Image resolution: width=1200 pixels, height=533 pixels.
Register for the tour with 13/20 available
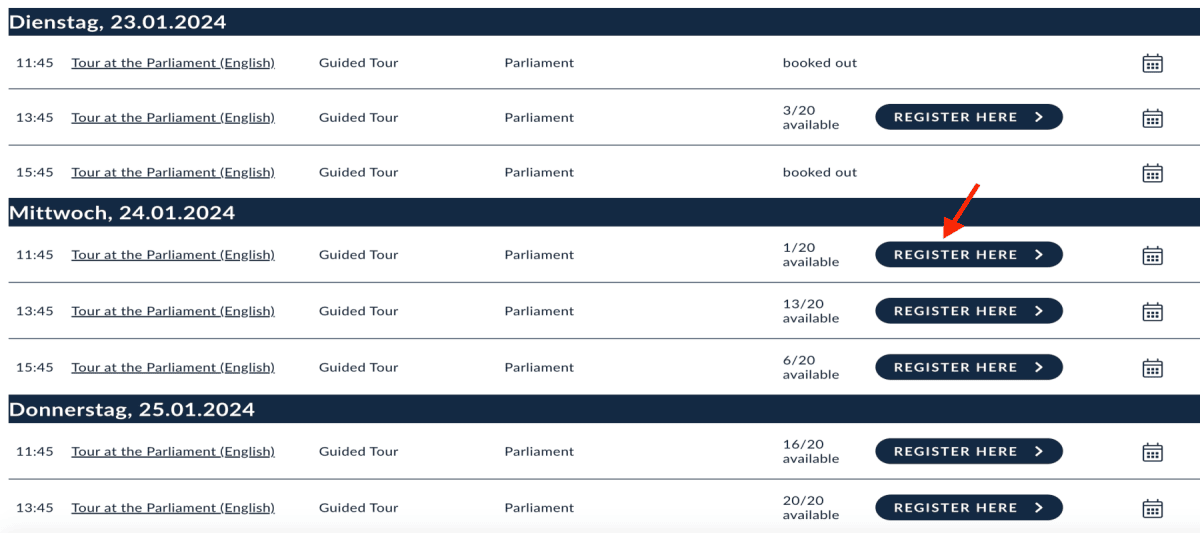click(x=969, y=311)
